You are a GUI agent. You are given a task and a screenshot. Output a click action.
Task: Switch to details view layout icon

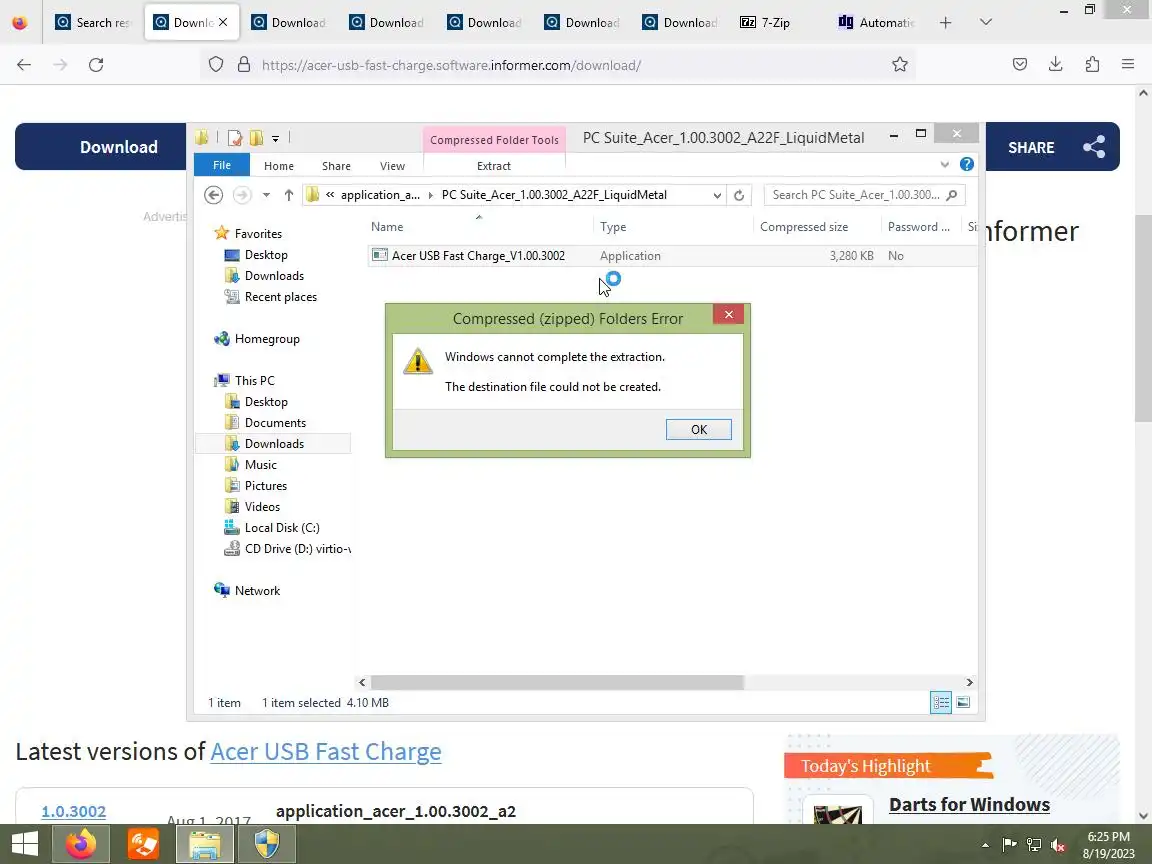click(940, 702)
